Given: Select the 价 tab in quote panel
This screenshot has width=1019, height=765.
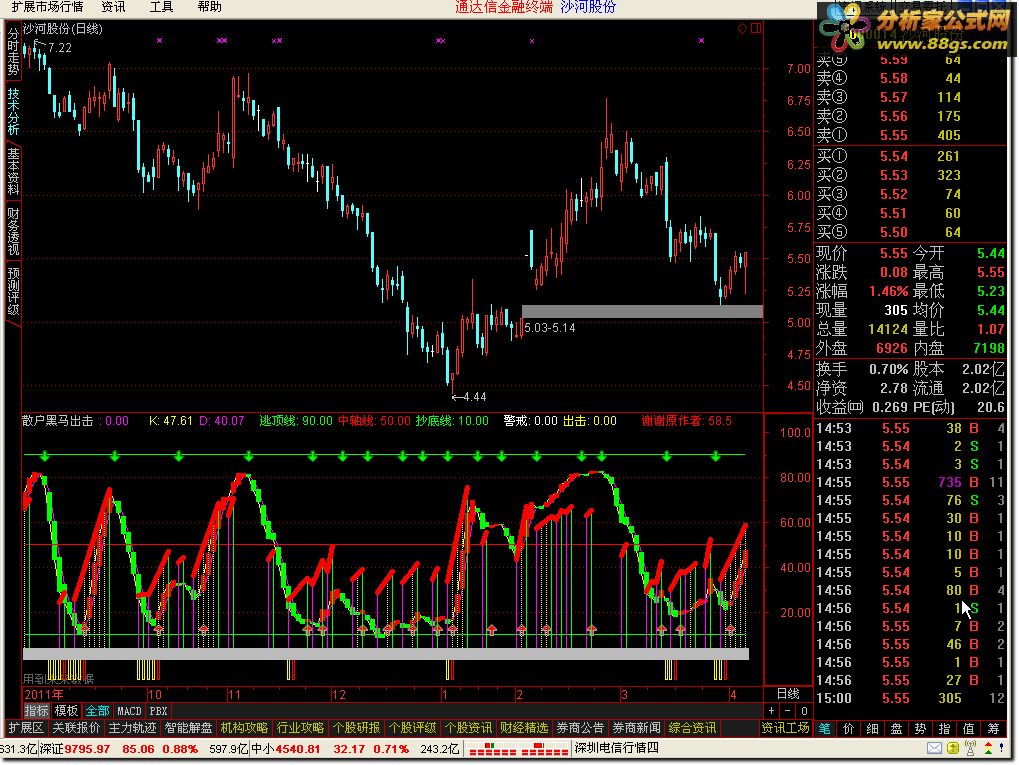Looking at the screenshot, I should (849, 729).
